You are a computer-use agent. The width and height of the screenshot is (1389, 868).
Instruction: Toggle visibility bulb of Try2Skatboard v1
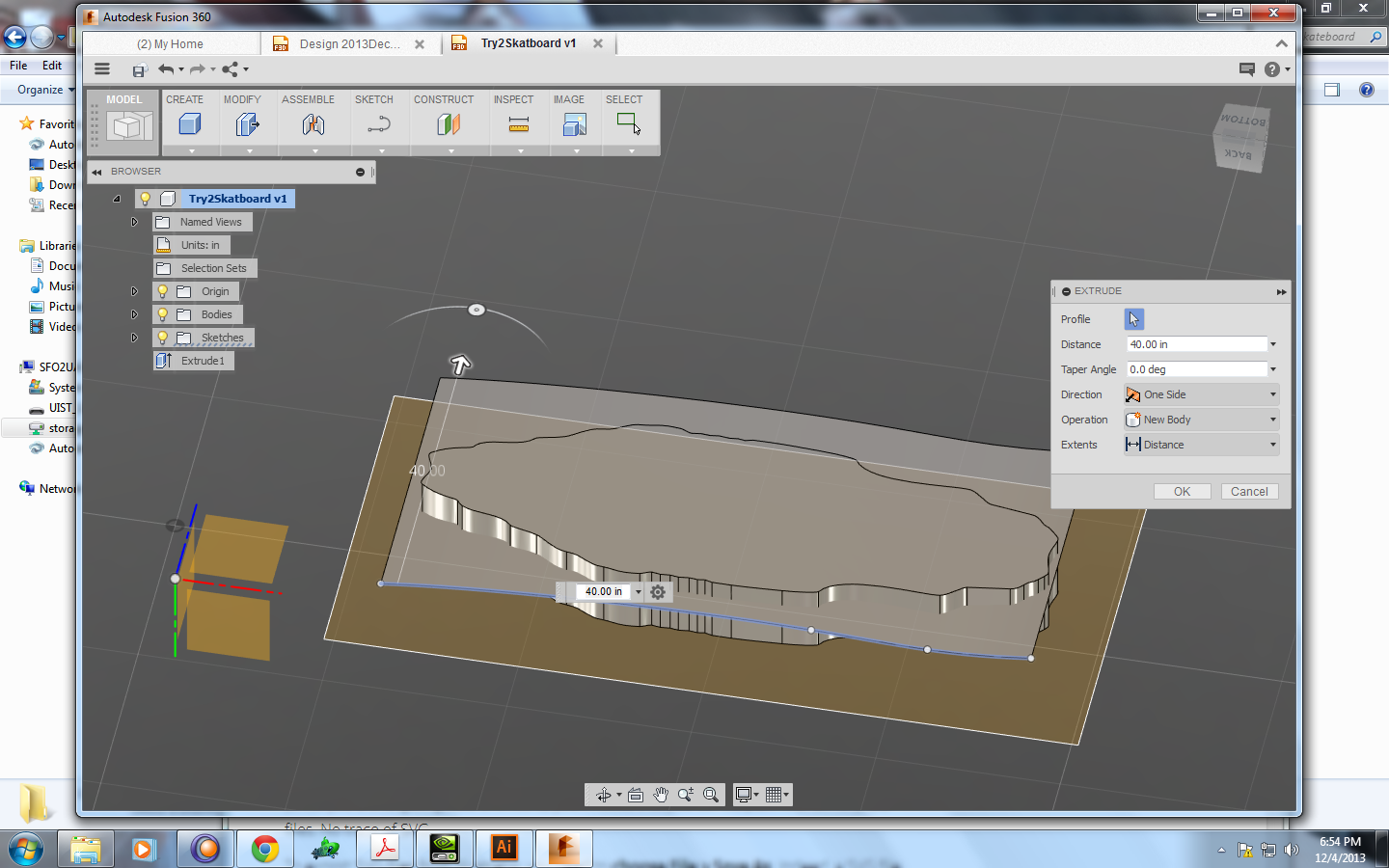pos(146,199)
